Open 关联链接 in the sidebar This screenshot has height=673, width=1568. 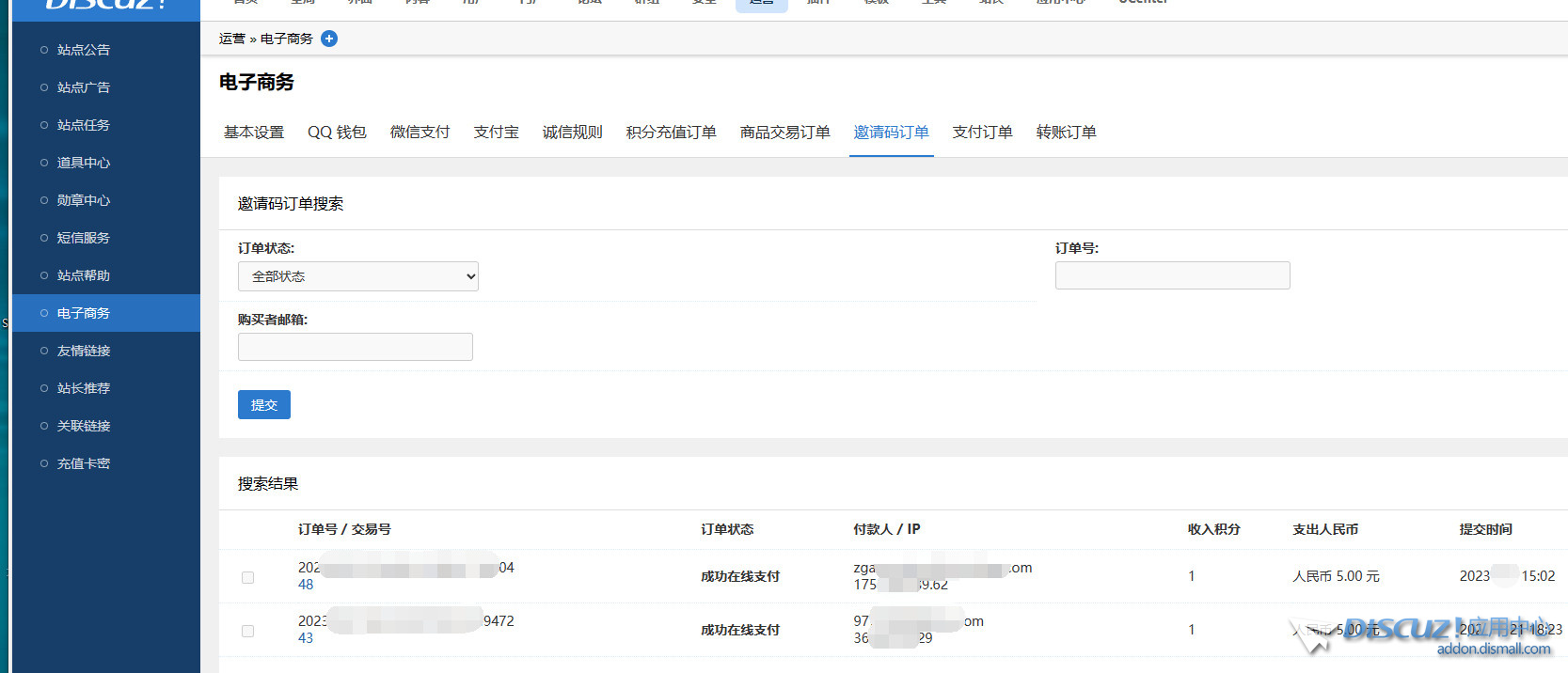[x=84, y=426]
